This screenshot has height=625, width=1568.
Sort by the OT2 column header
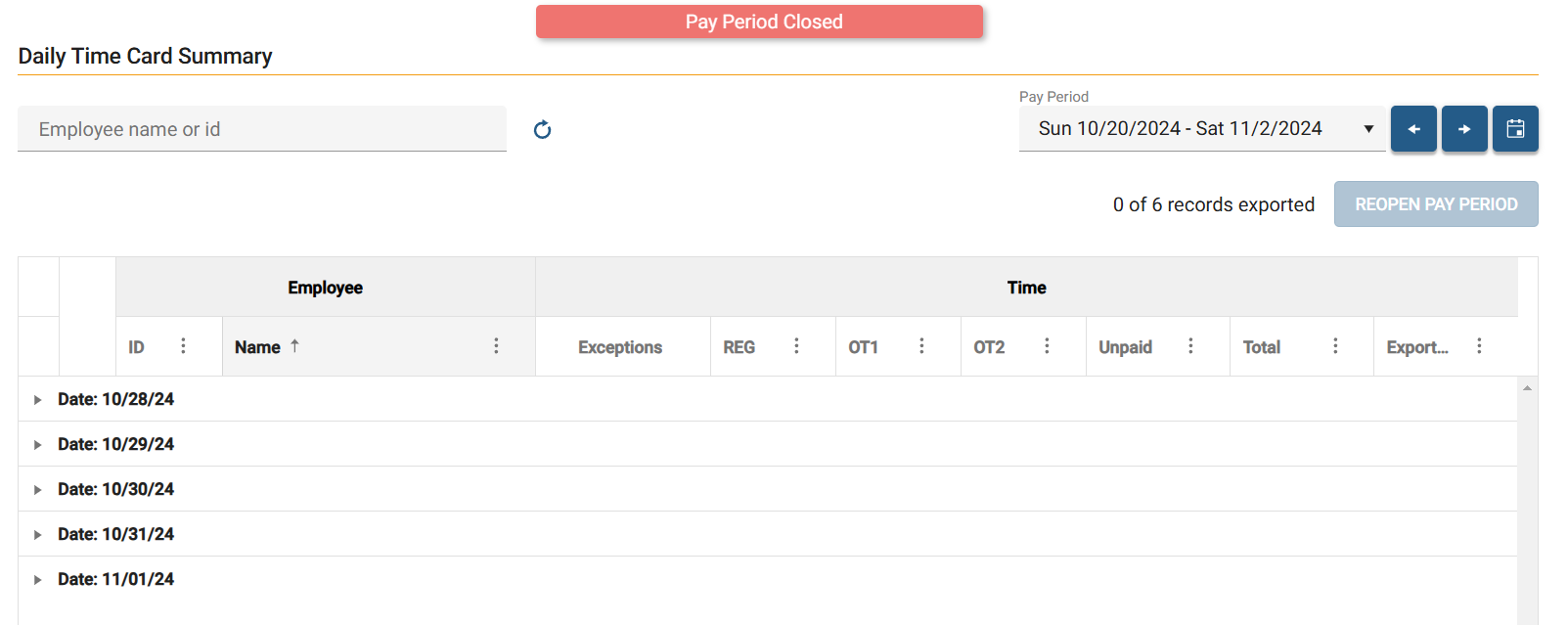tap(989, 347)
